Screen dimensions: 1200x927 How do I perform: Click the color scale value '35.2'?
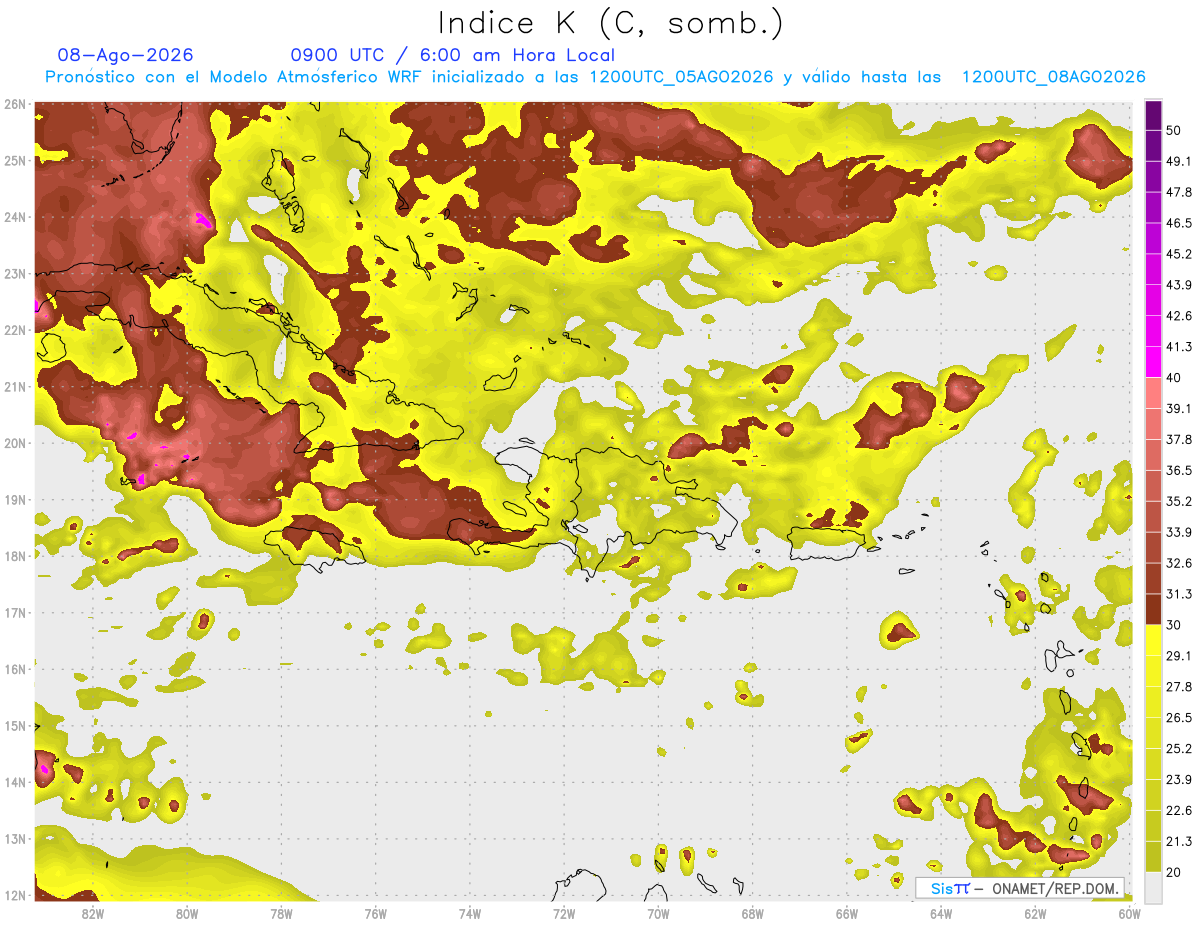pyautogui.click(x=1179, y=501)
